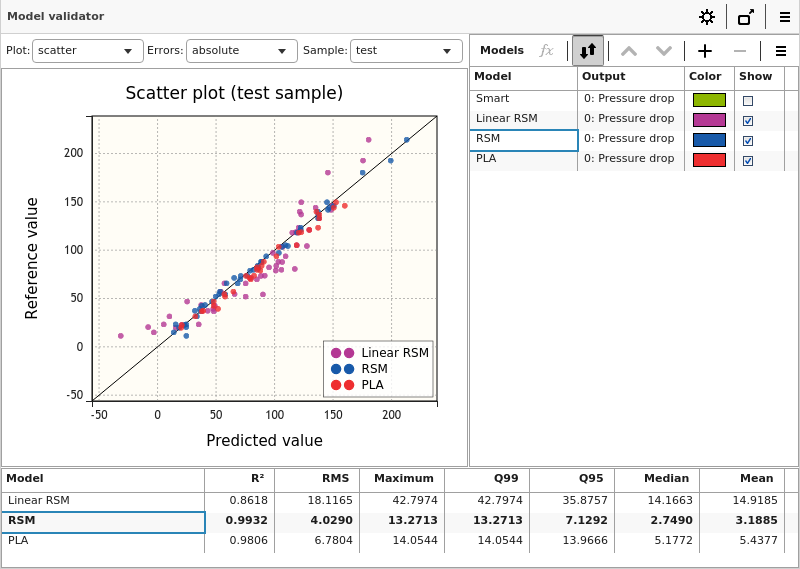800x569 pixels.
Task: Enable Show checkbox for Smart model
Action: (748, 101)
